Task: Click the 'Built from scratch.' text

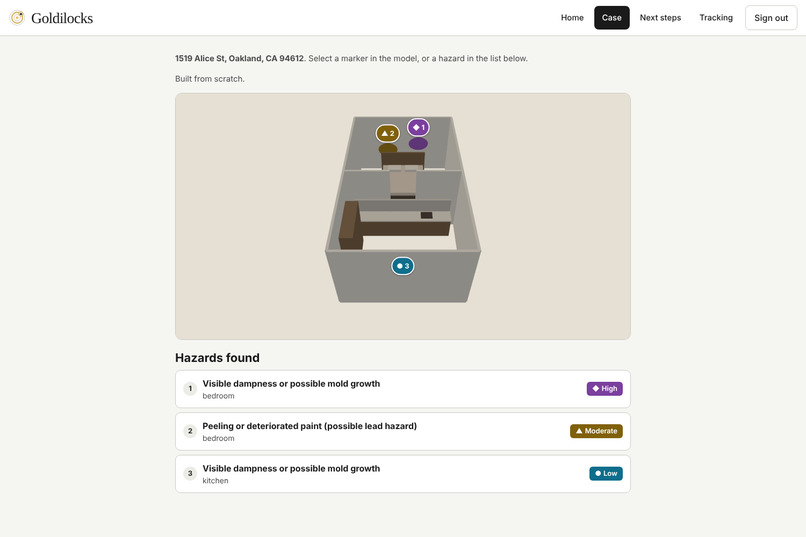Action: pos(210,79)
